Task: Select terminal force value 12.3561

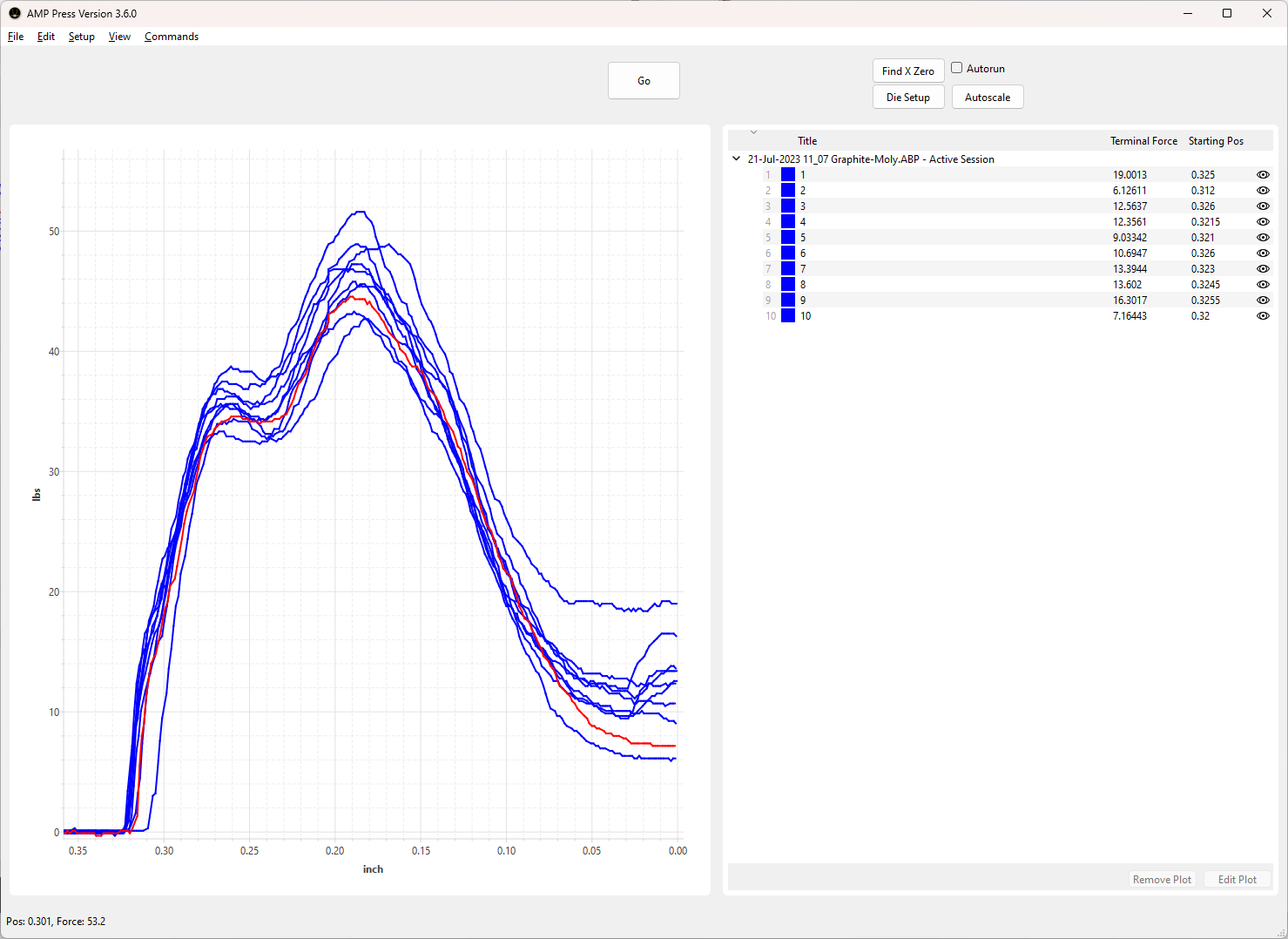Action: pos(1130,222)
